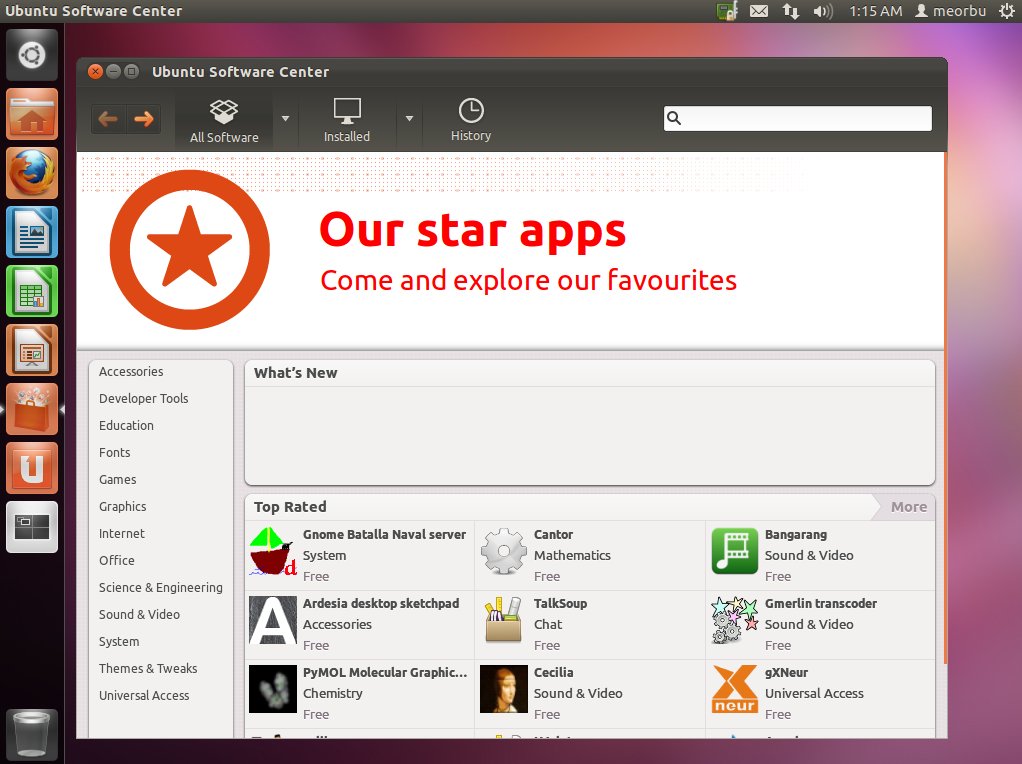
Task: Launch LibreOffice Writer from launcher
Action: coord(32,232)
